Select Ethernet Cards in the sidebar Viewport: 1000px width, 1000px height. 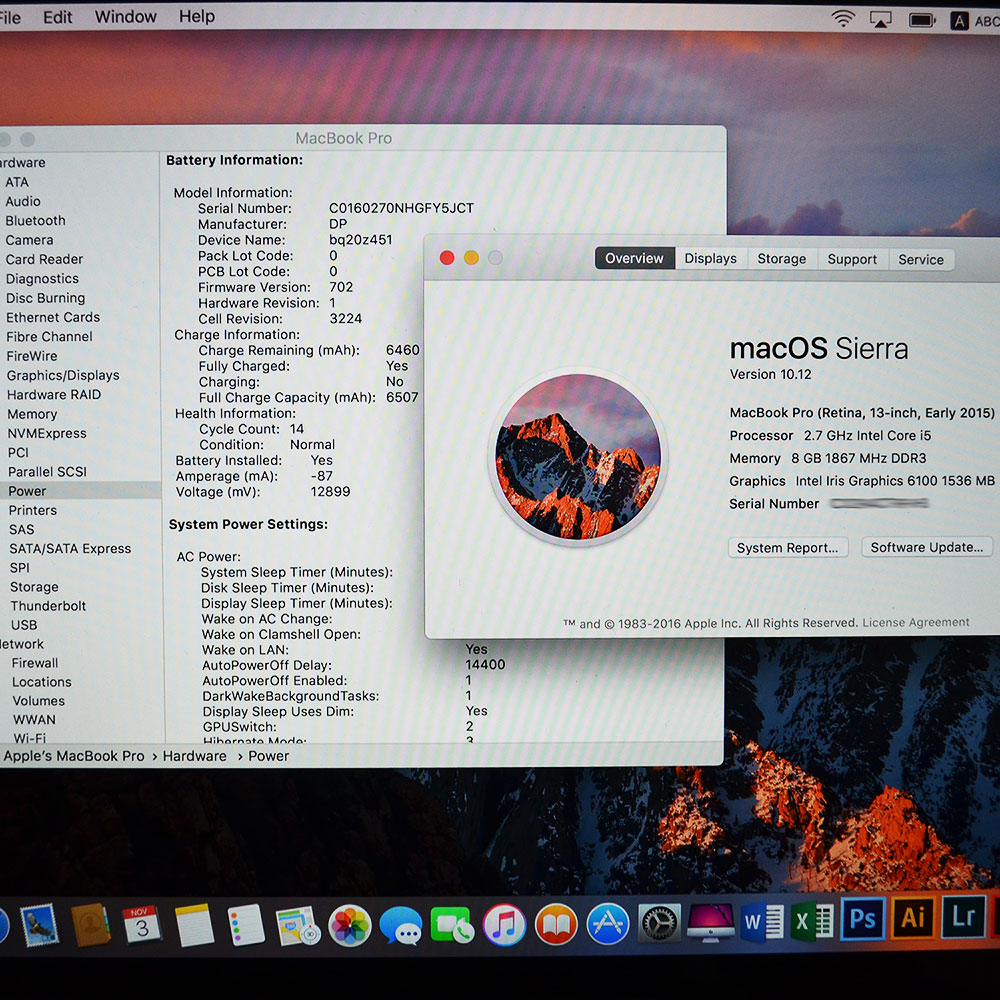point(54,317)
